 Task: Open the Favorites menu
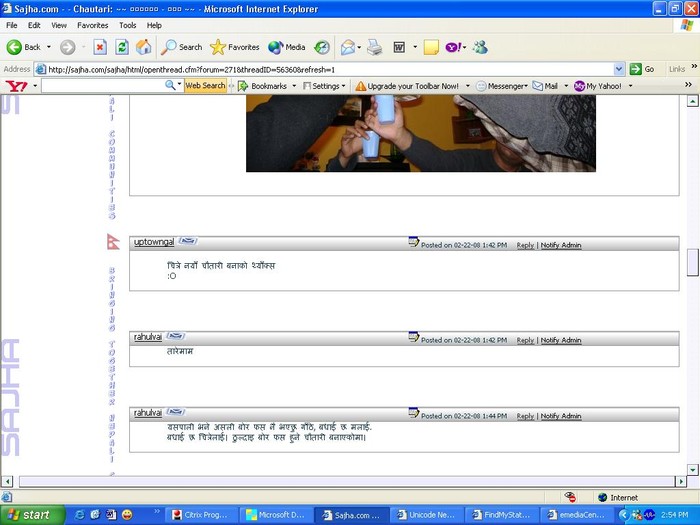(93, 25)
